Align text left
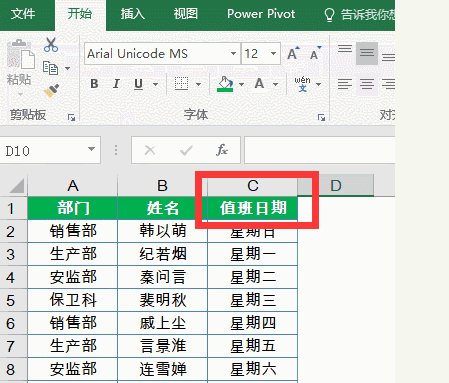Screen dimensions: 449x383 point(345,84)
